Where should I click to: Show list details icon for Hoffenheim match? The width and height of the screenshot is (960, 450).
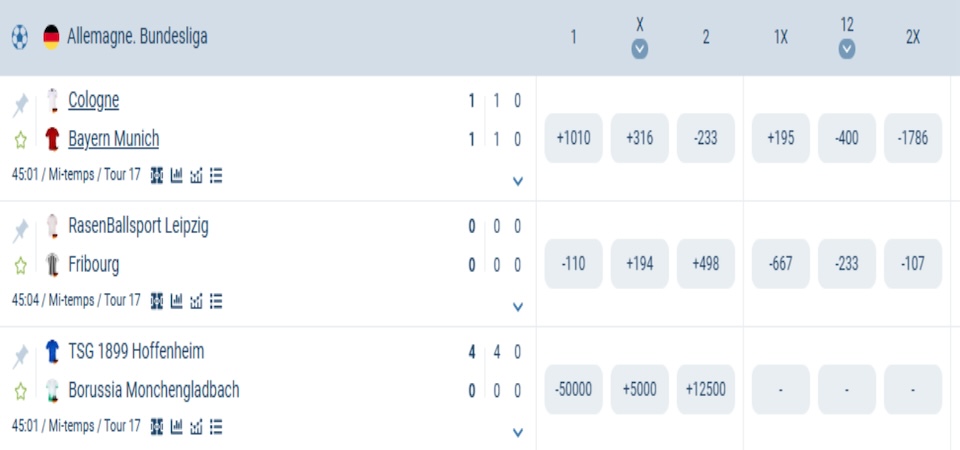[x=216, y=426]
